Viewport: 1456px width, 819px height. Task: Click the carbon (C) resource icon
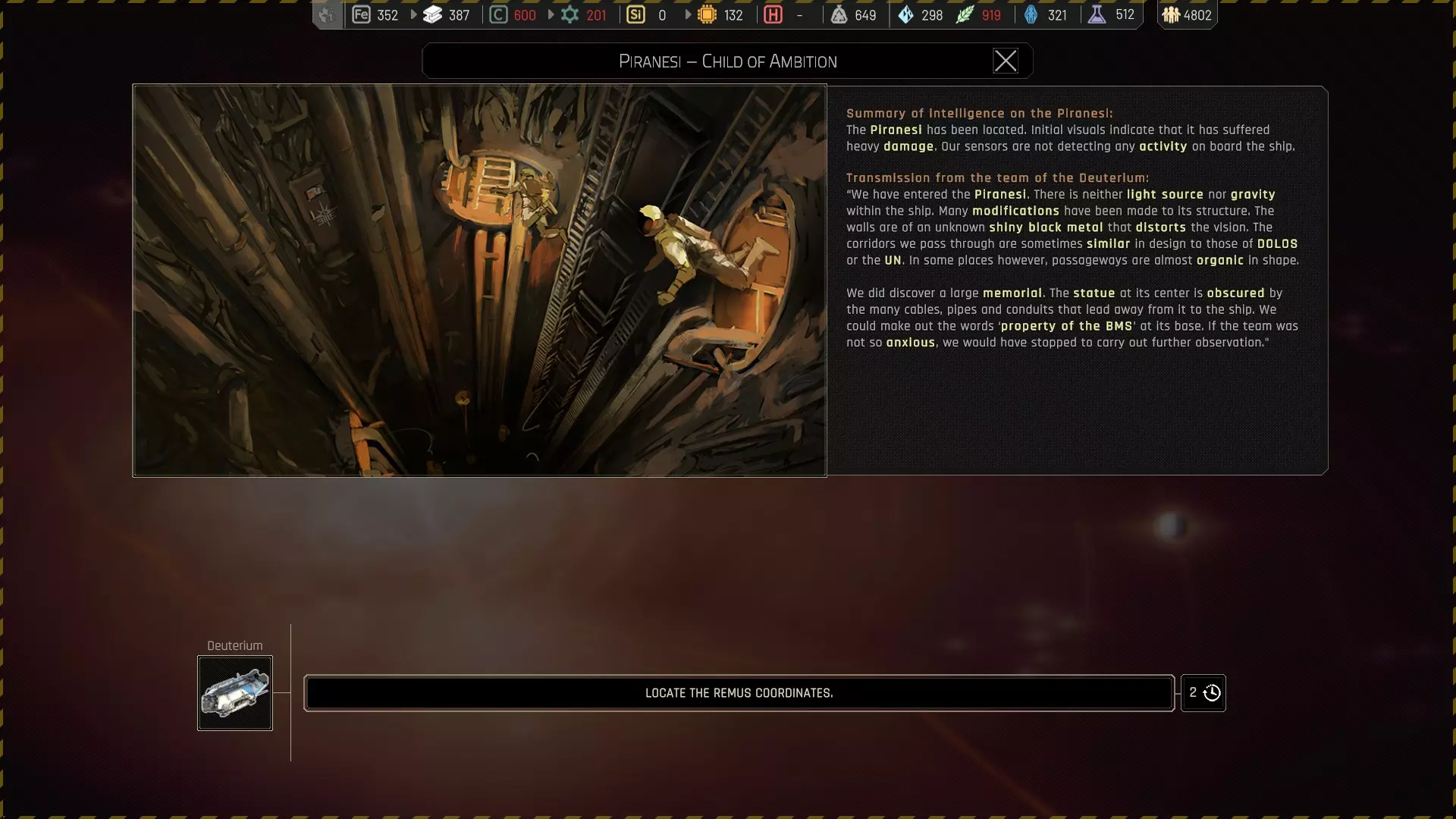(x=498, y=14)
